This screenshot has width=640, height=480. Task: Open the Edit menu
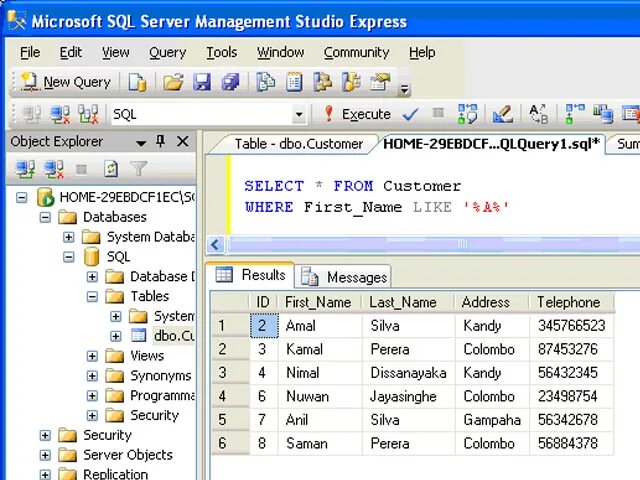coord(71,52)
